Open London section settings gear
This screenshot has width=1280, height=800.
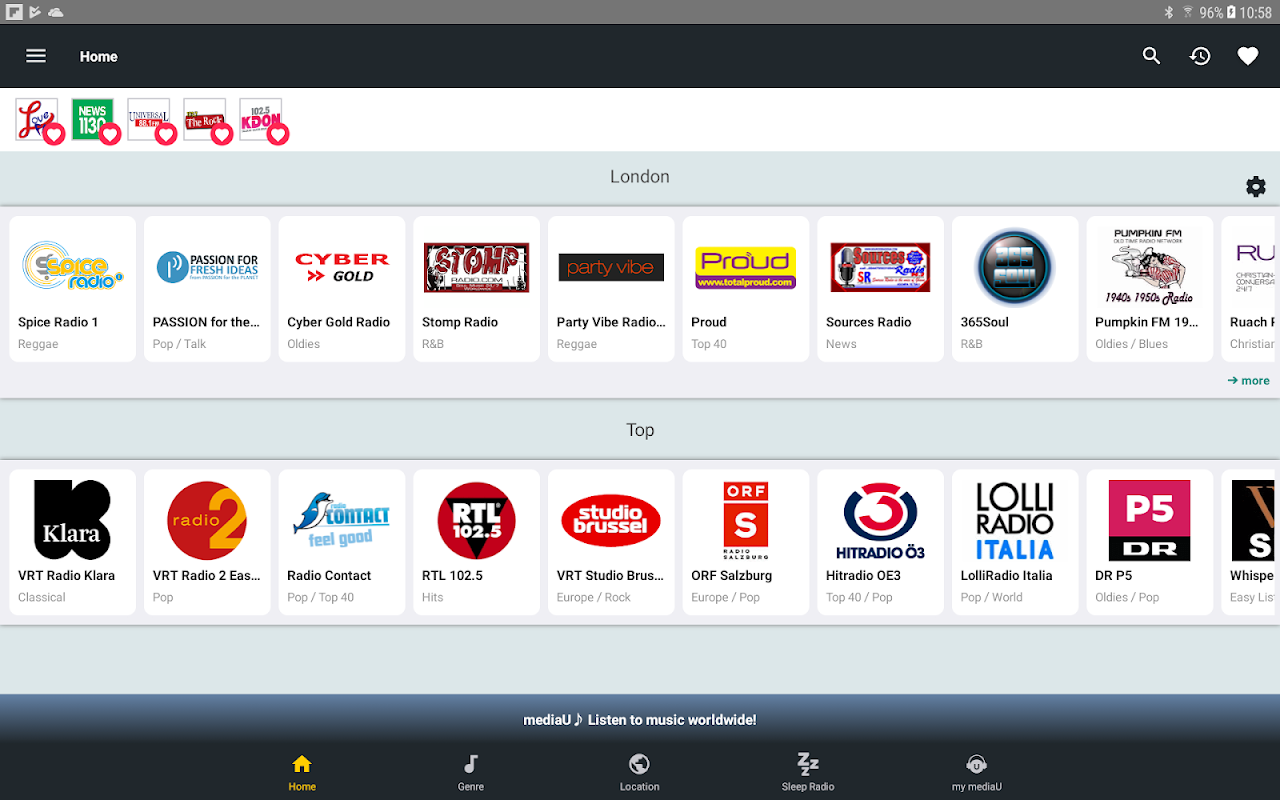(x=1256, y=186)
